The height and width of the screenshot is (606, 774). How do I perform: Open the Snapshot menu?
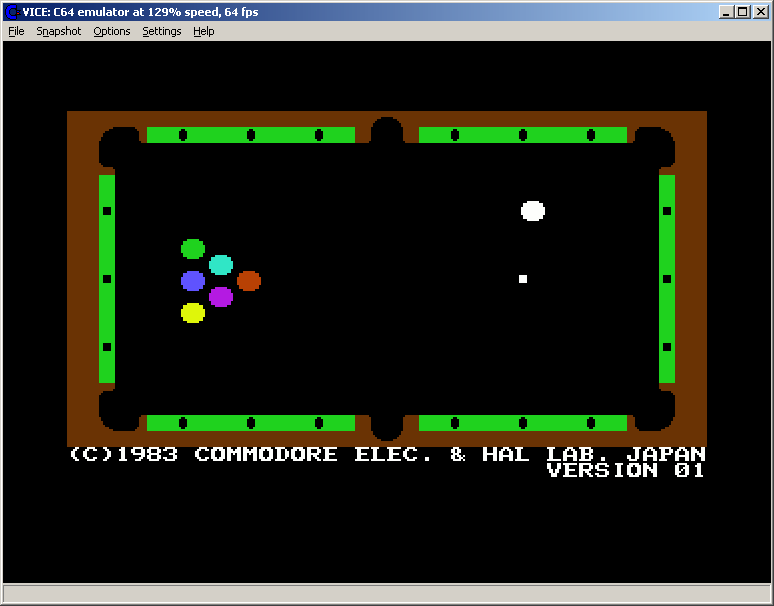59,31
